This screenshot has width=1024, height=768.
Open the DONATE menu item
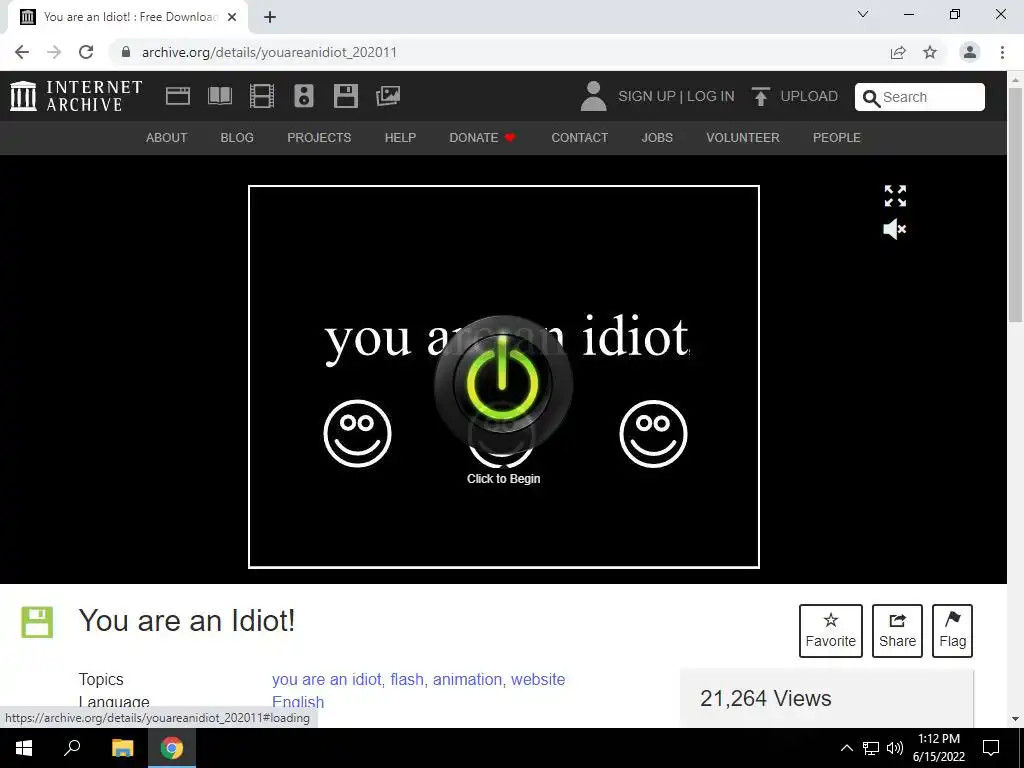(482, 138)
